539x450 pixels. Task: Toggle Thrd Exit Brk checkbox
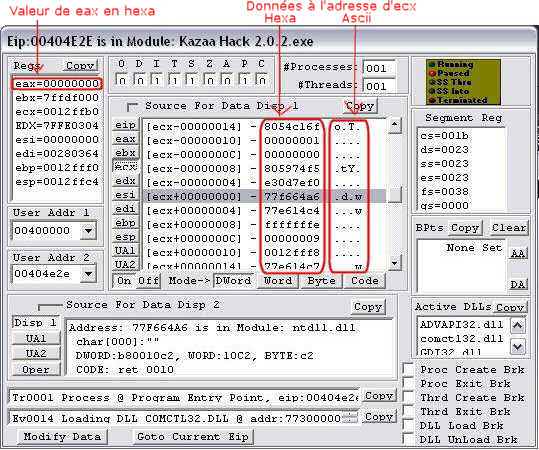pos(408,411)
